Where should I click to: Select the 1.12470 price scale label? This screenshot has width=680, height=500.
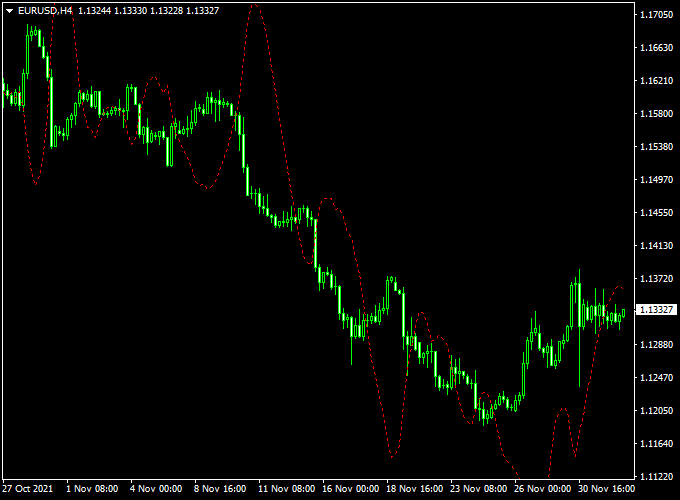click(x=657, y=377)
